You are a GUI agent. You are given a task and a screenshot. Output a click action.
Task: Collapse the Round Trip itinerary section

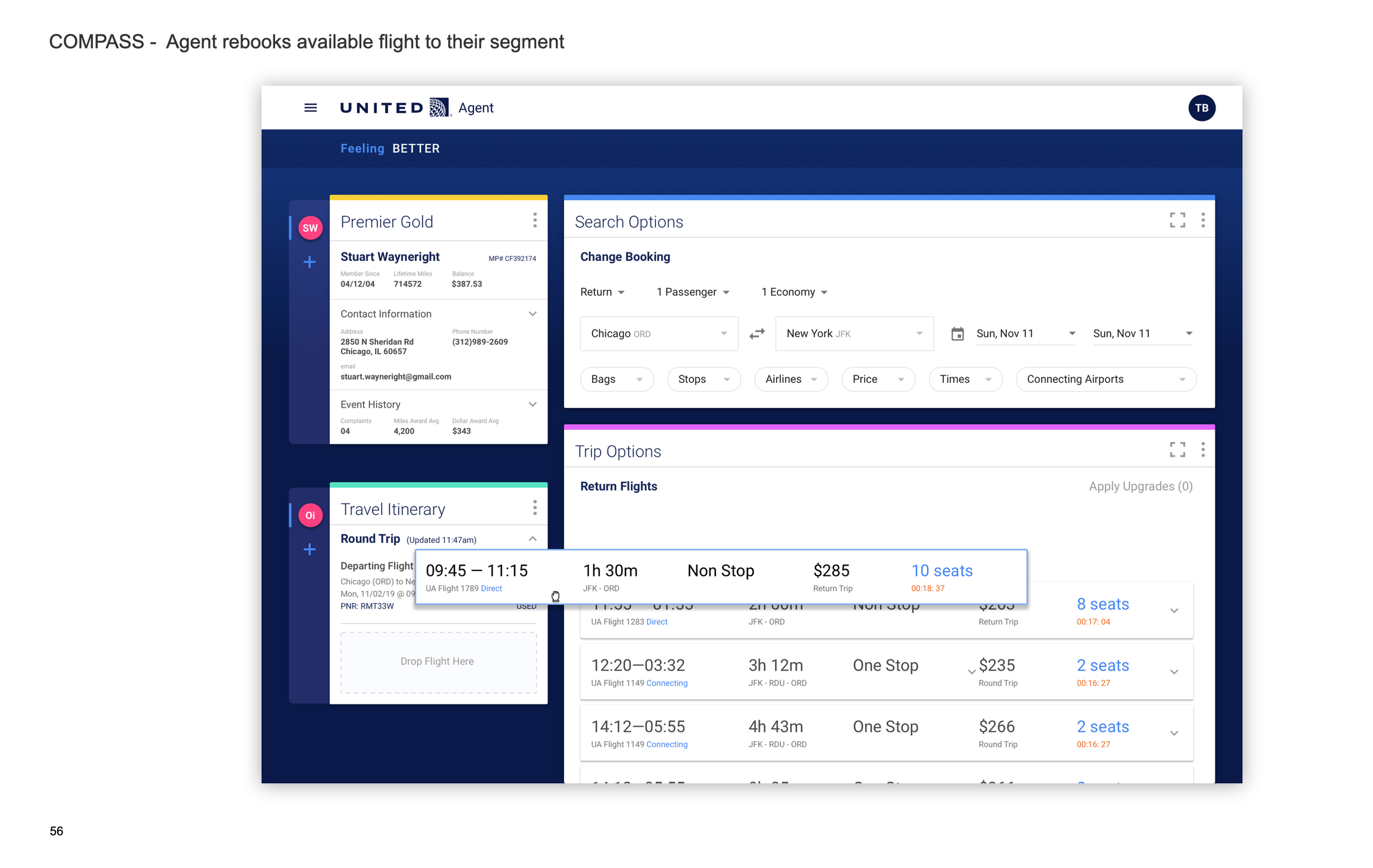click(532, 539)
